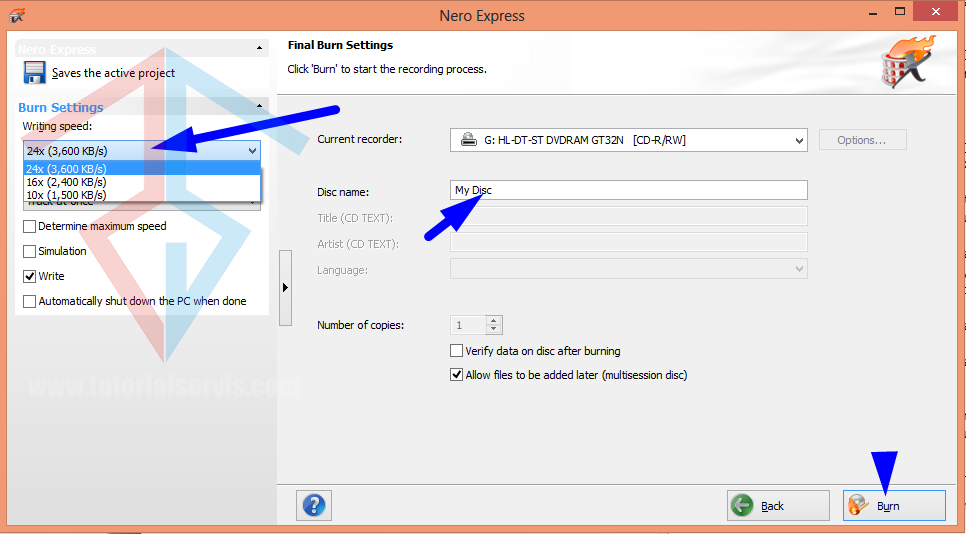This screenshot has height=534, width=966.
Task: Click the Disc name input field
Action: (628, 190)
